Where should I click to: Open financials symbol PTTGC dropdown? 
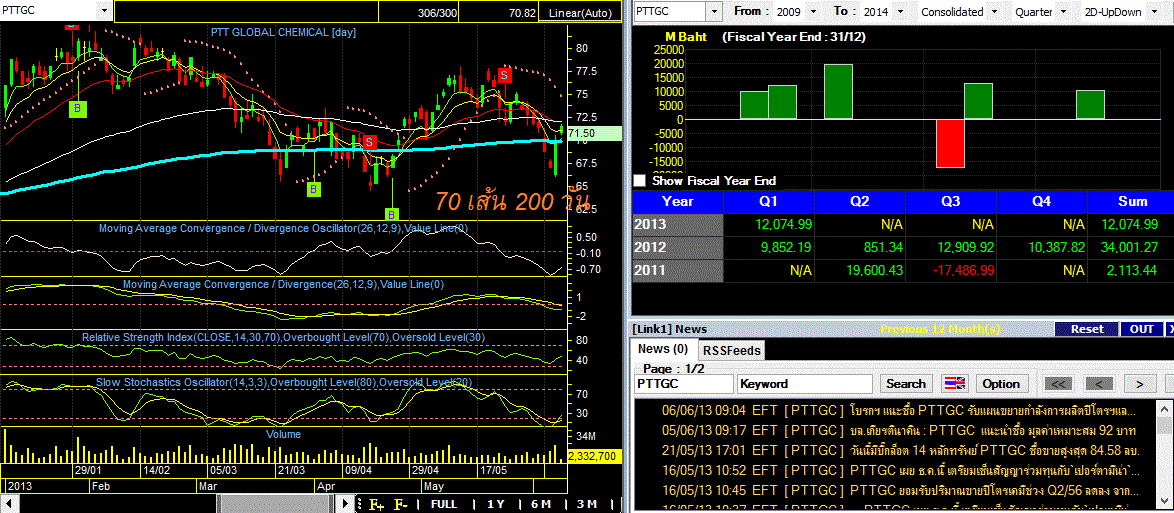click(x=714, y=12)
